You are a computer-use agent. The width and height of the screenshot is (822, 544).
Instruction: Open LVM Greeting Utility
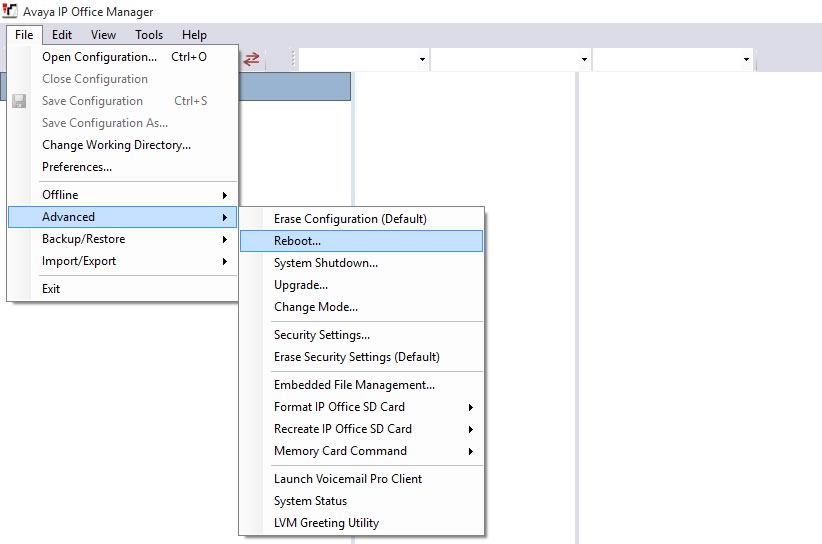(361, 523)
